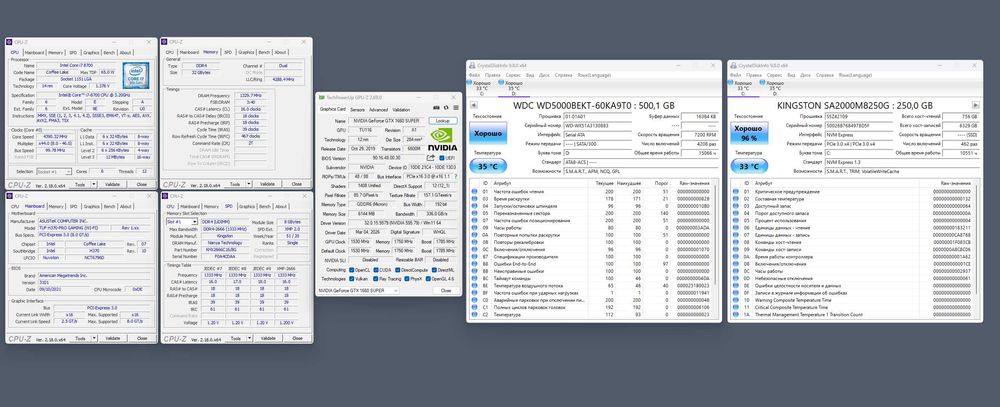Click the Close button in GPU-Z
This screenshot has width=1000, height=407.
[x=446, y=291]
